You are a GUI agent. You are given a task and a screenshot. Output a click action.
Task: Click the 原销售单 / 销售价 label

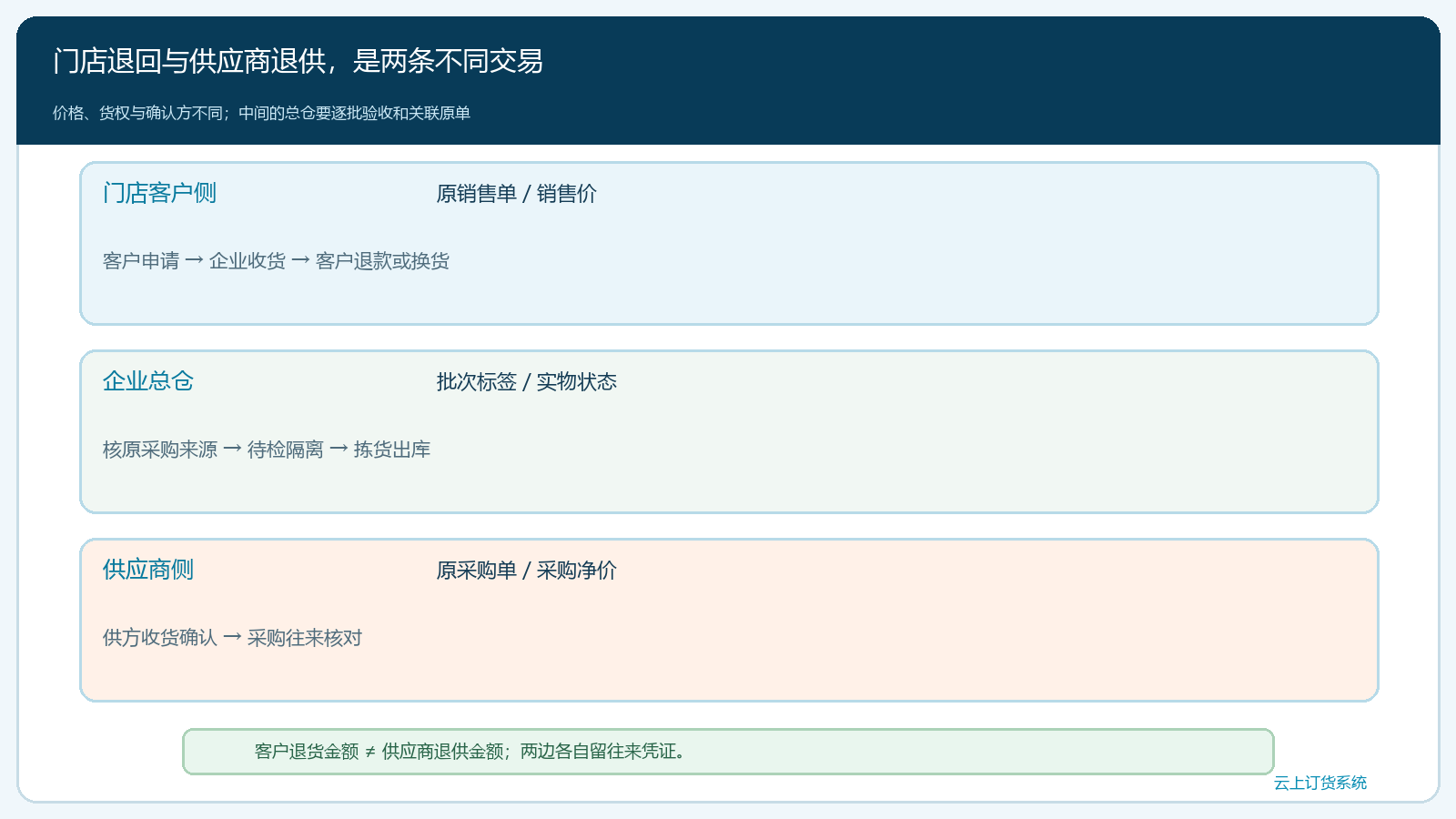516,194
